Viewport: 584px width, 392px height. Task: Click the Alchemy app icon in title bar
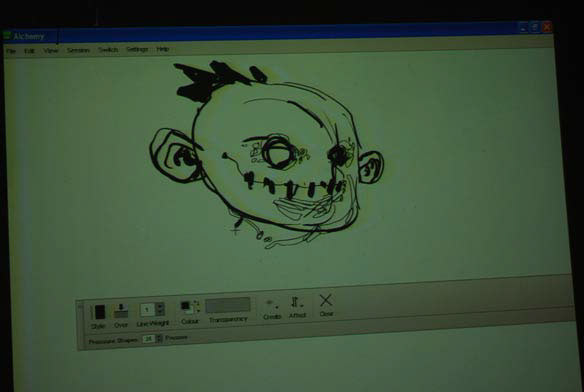point(7,36)
